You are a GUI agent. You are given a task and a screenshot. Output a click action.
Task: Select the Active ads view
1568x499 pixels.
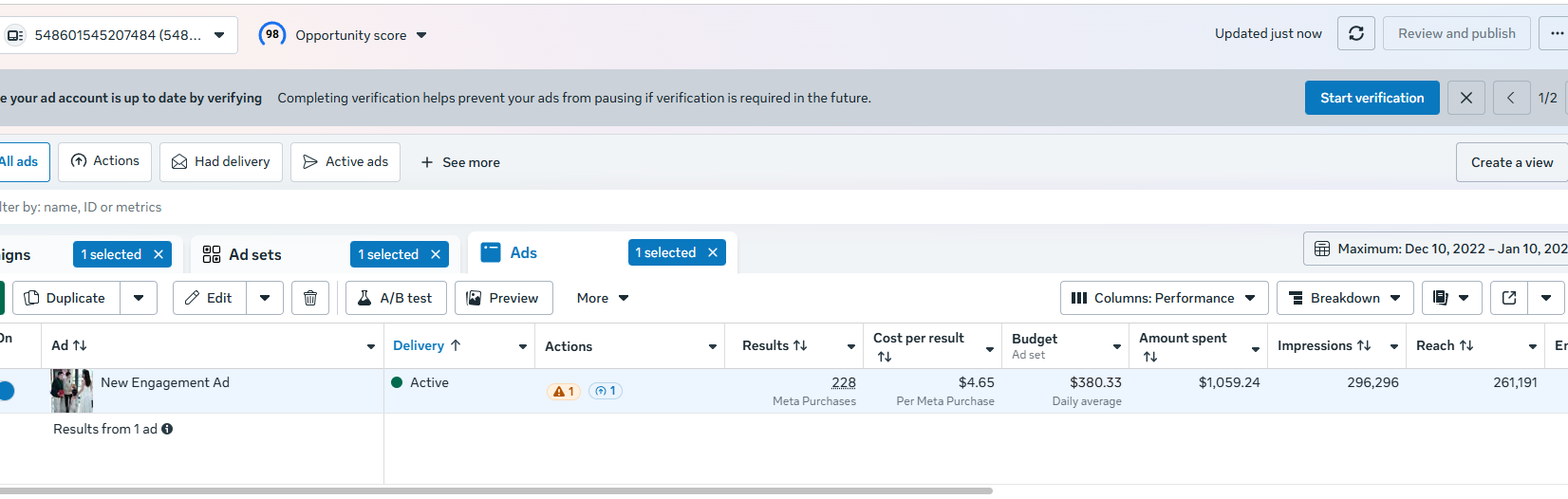(345, 162)
